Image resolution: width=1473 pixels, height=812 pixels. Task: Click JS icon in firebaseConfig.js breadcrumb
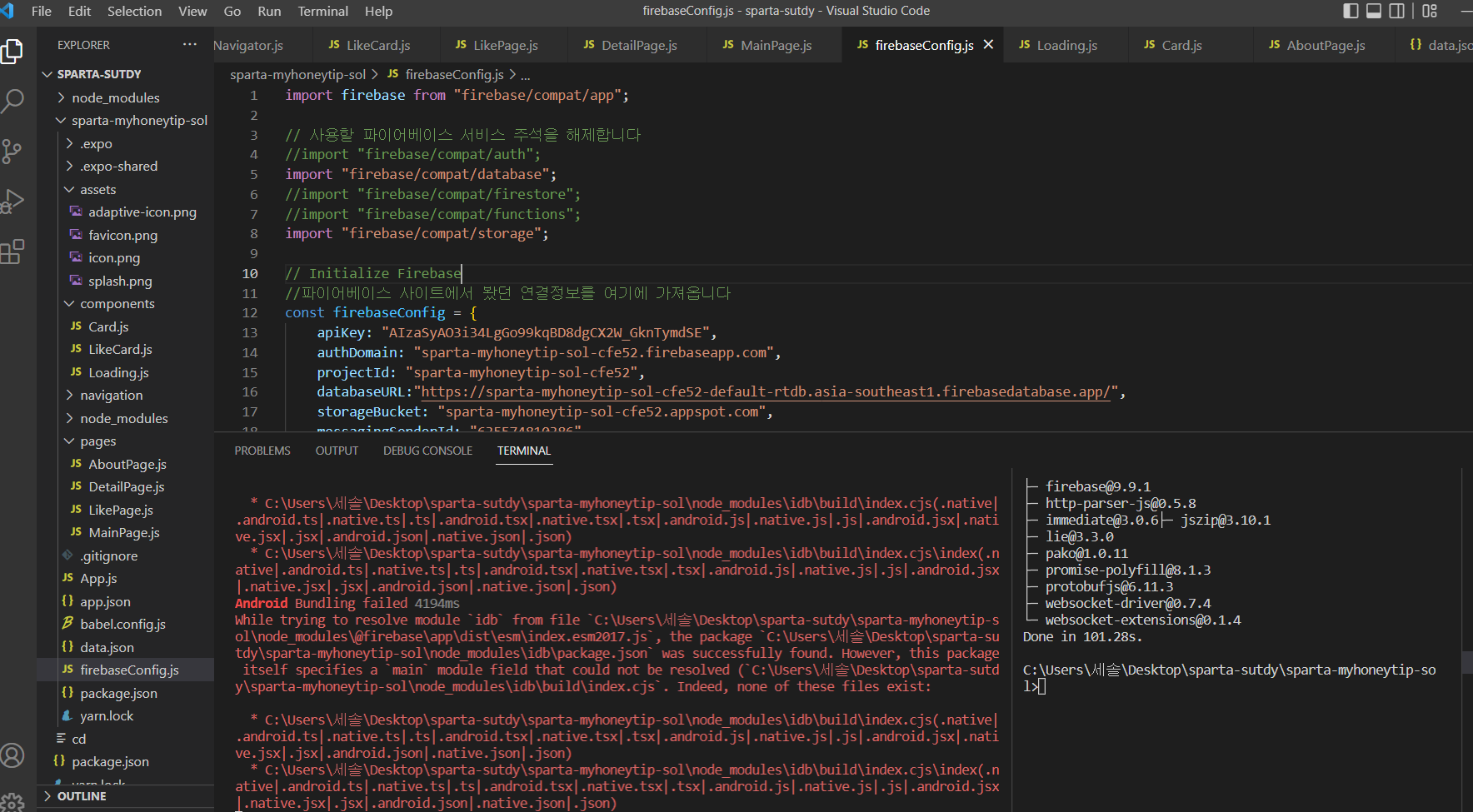point(392,74)
